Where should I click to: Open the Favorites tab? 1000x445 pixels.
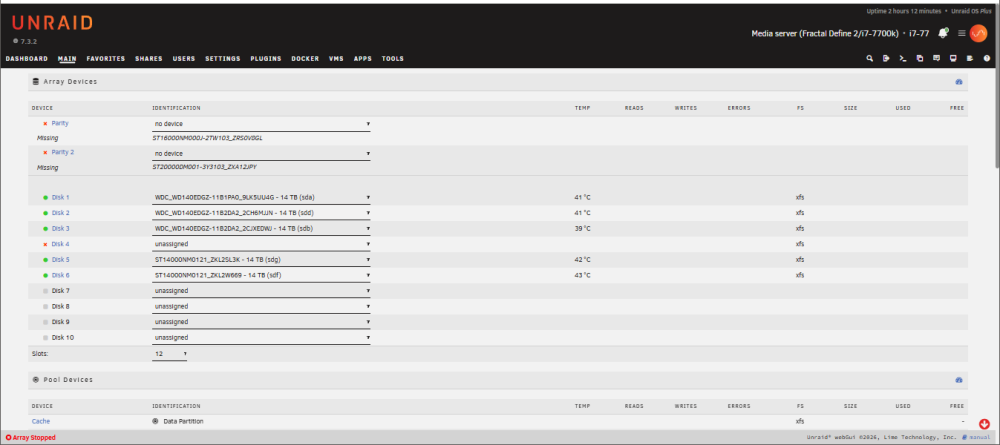(x=106, y=59)
